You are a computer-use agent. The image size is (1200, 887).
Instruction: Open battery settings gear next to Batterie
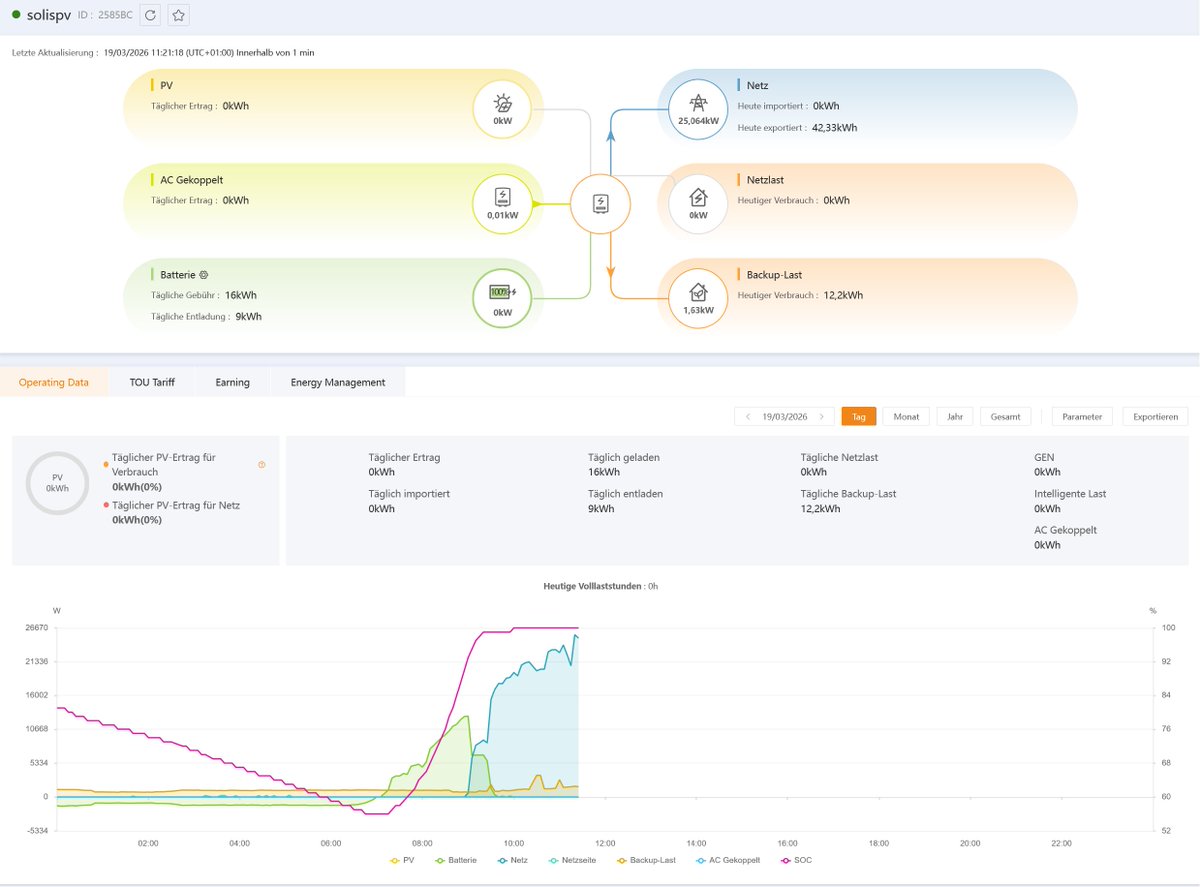pyautogui.click(x=203, y=275)
